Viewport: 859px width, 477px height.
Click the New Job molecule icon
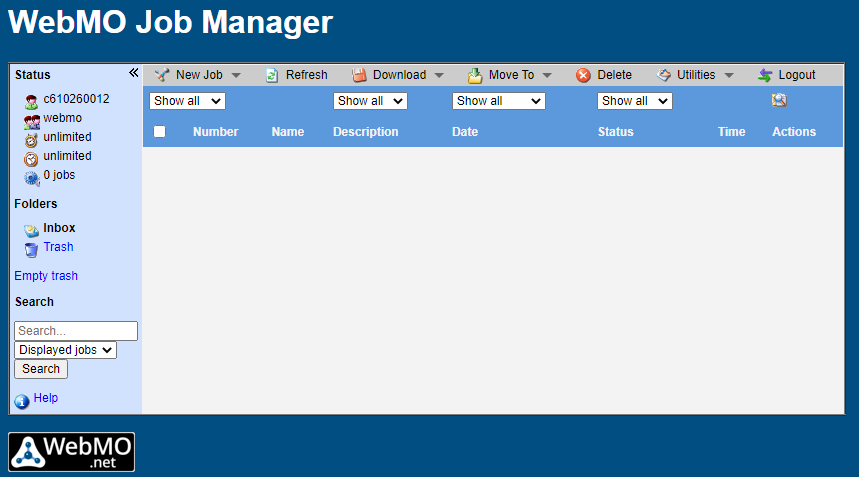[x=162, y=75]
